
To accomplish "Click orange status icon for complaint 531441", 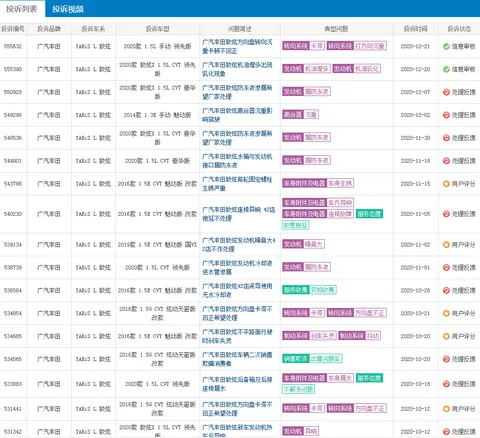I will 446,409.
